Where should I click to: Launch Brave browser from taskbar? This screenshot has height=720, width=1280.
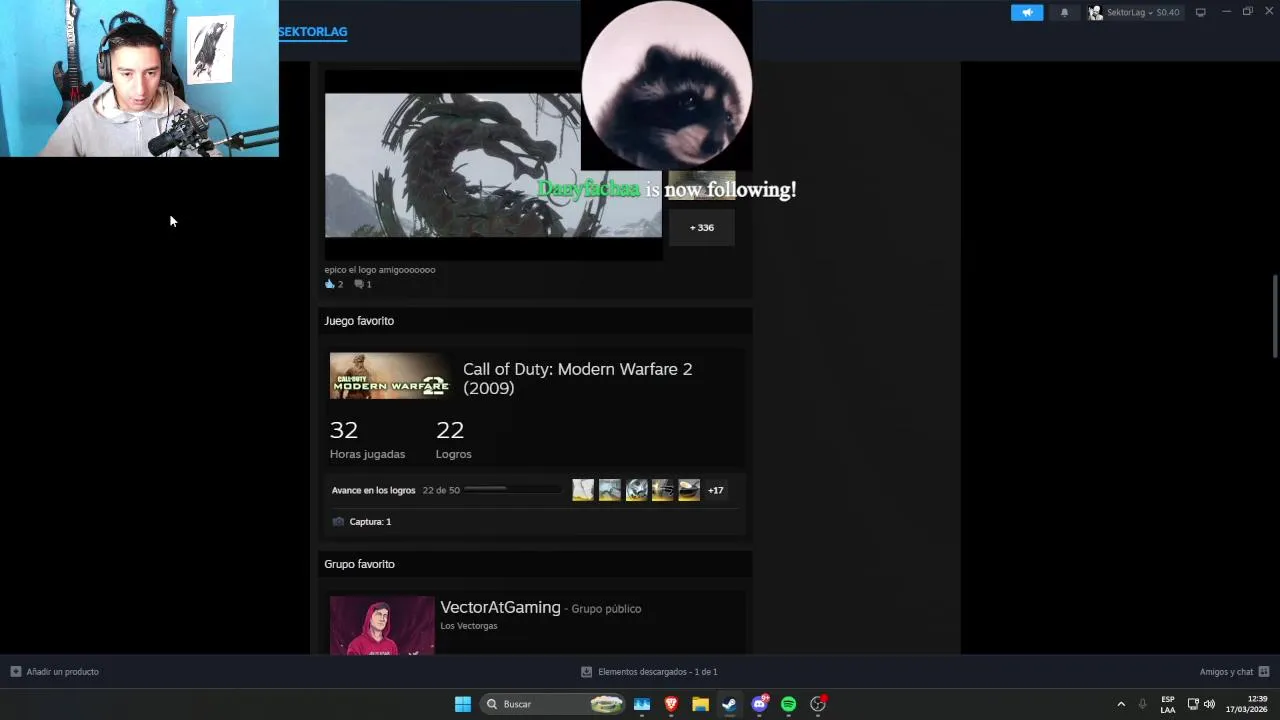pos(671,704)
